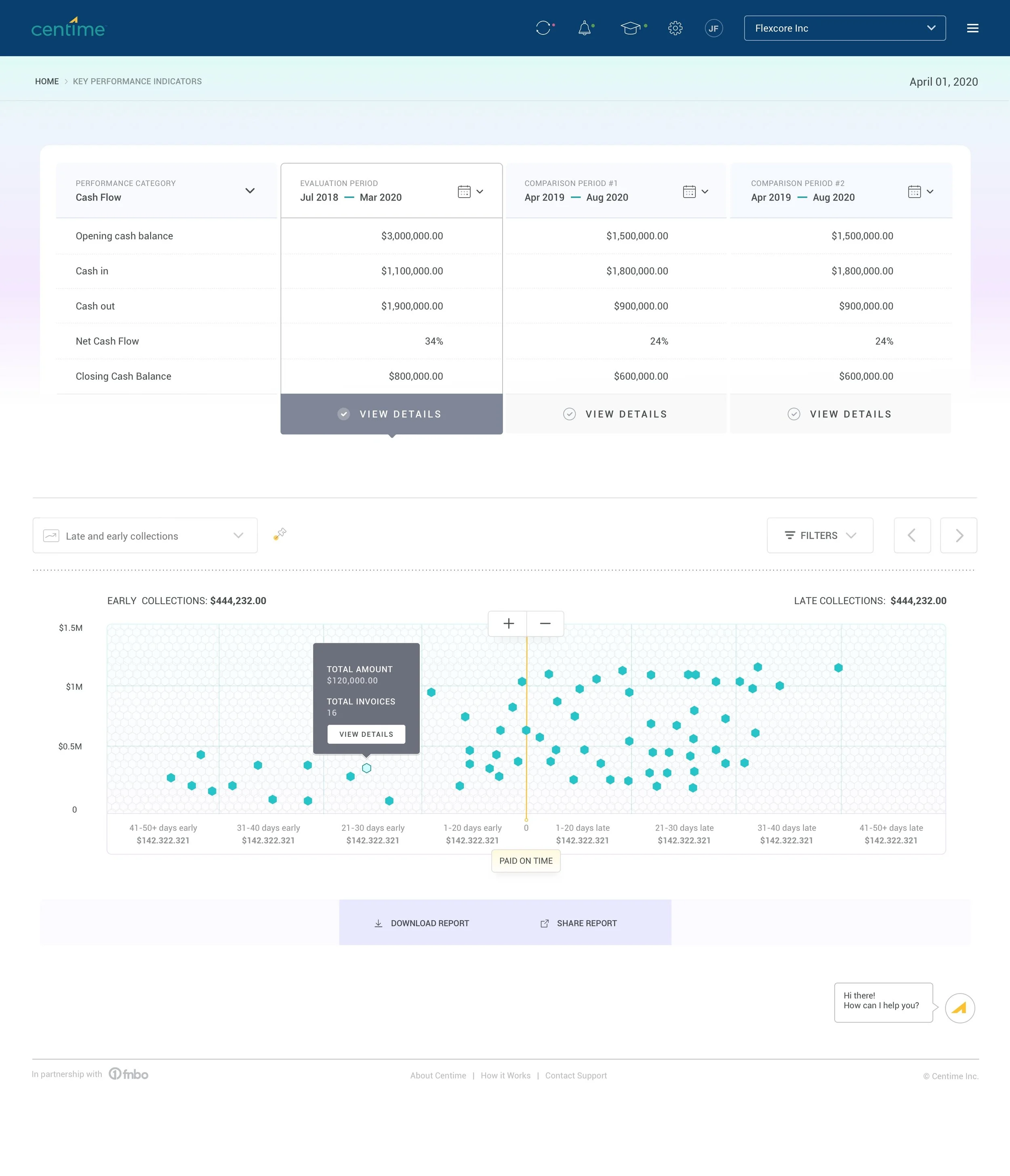This screenshot has width=1010, height=1176.
Task: Click the JF user avatar
Action: (x=713, y=28)
